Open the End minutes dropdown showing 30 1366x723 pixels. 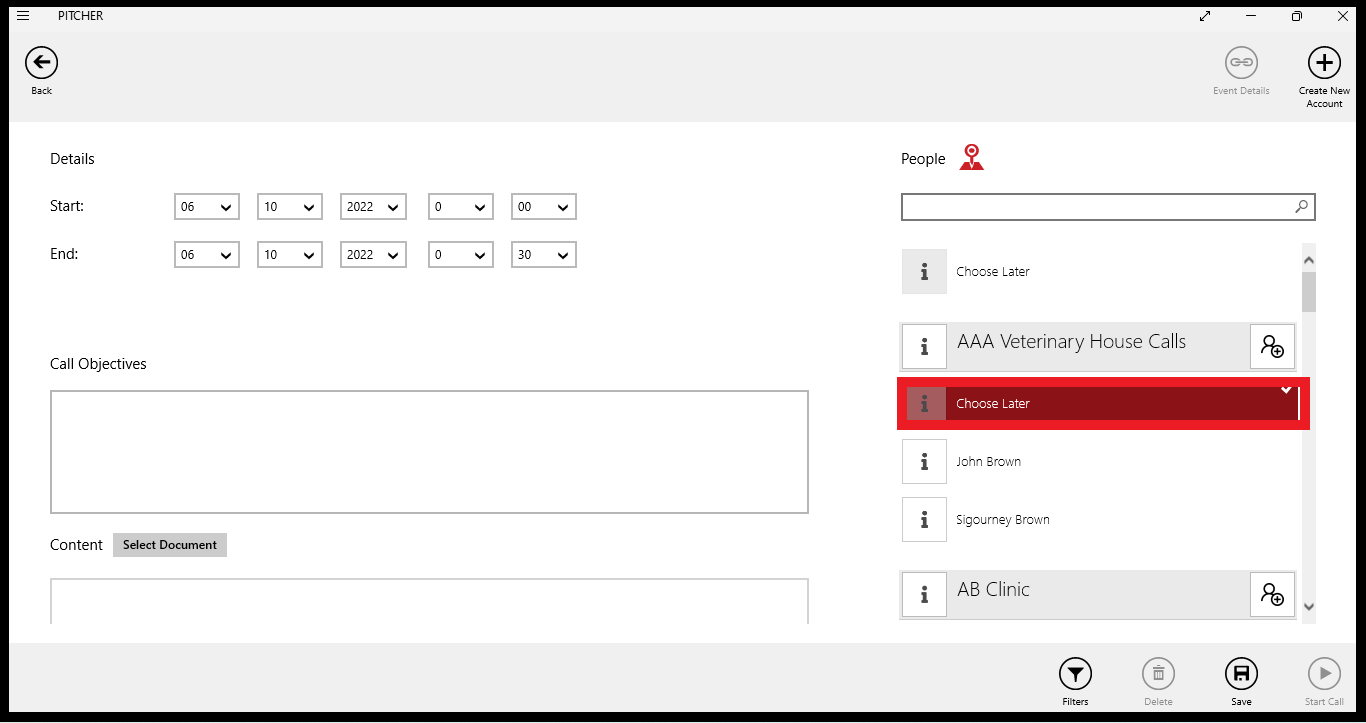[x=543, y=255]
